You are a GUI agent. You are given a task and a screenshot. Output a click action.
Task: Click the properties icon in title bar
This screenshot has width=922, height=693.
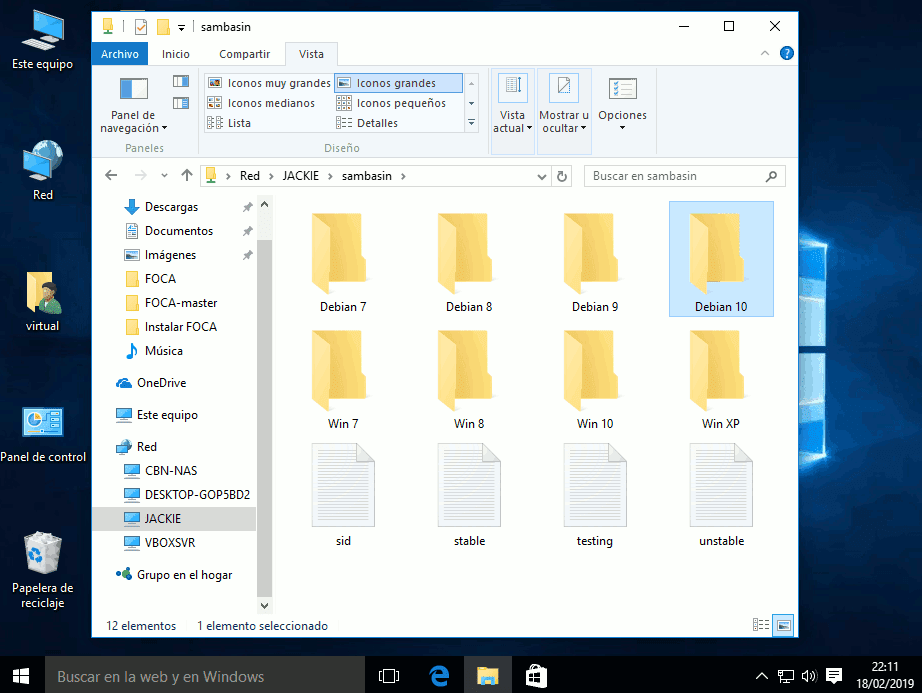pos(141,26)
